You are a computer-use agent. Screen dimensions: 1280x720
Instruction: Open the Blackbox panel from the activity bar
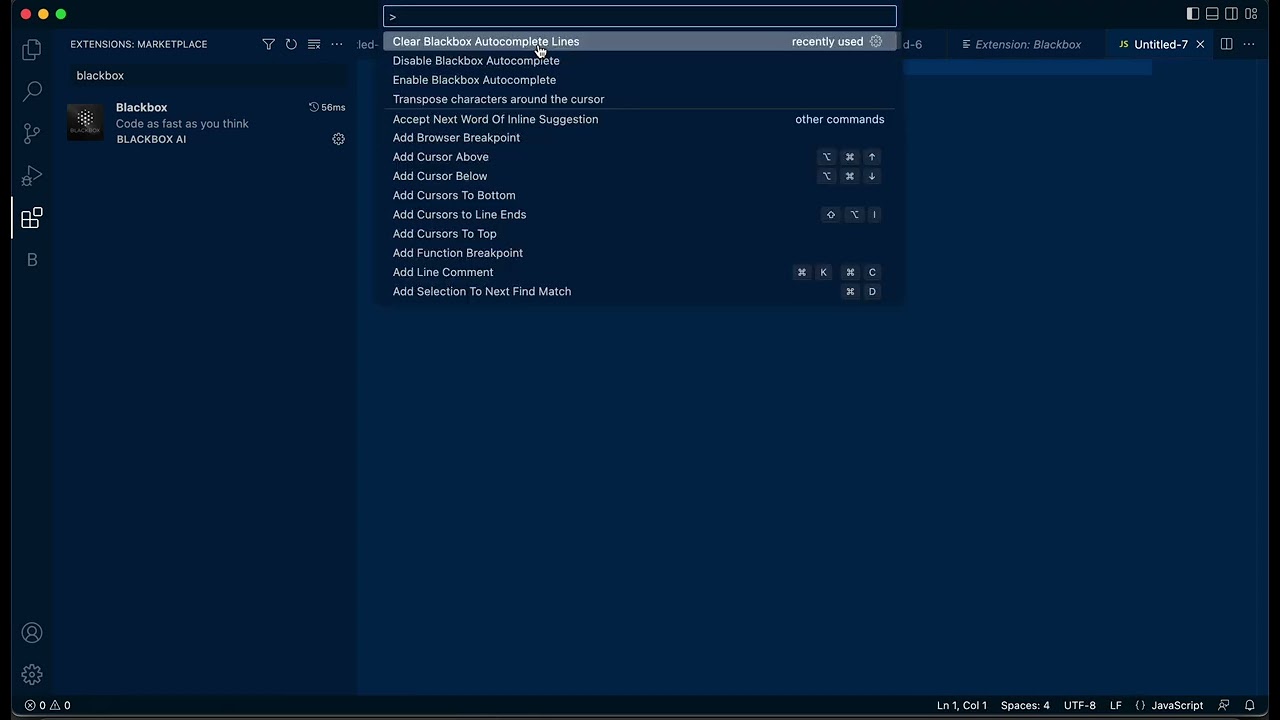[32, 260]
